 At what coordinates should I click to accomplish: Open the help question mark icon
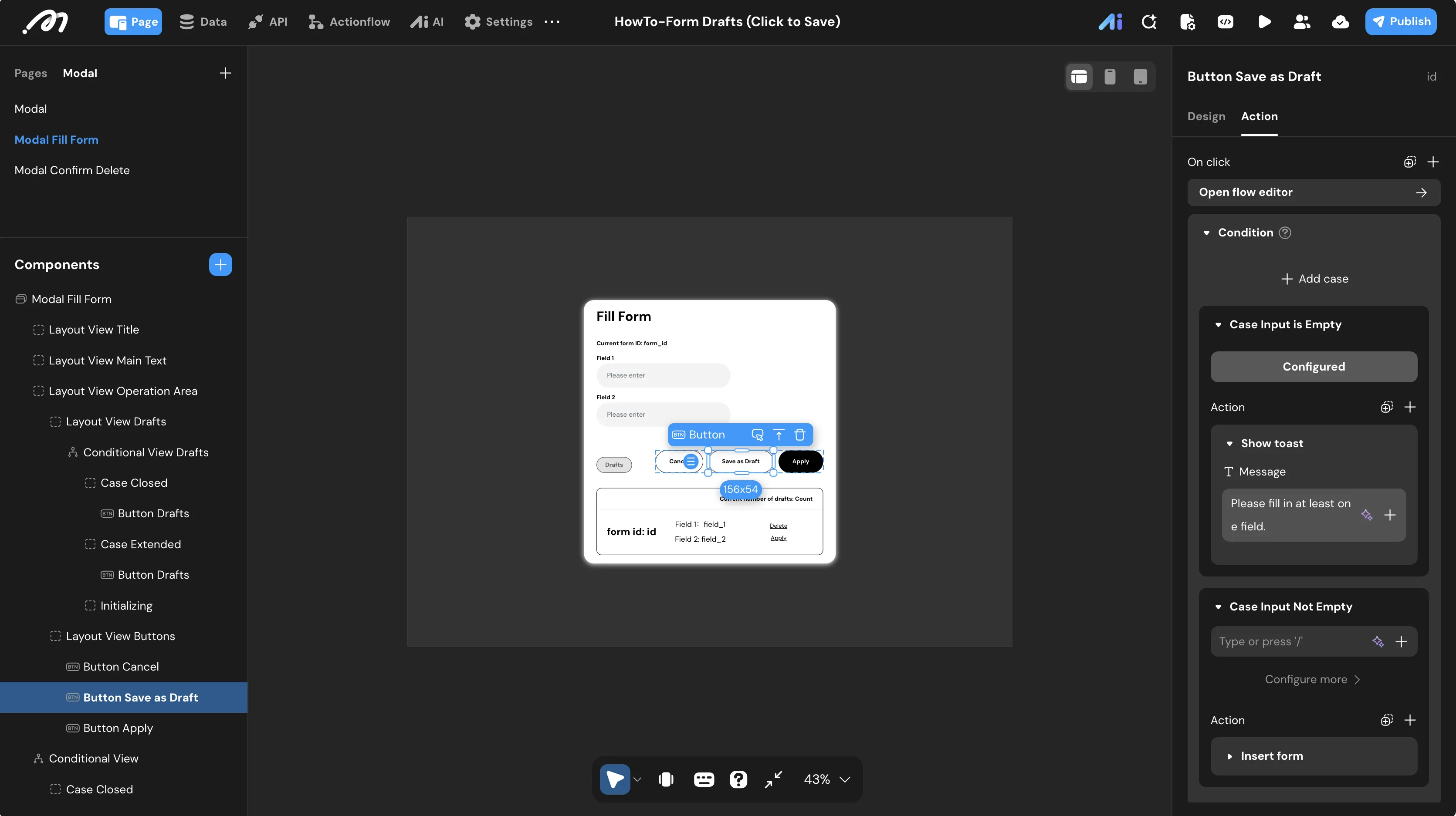(738, 779)
